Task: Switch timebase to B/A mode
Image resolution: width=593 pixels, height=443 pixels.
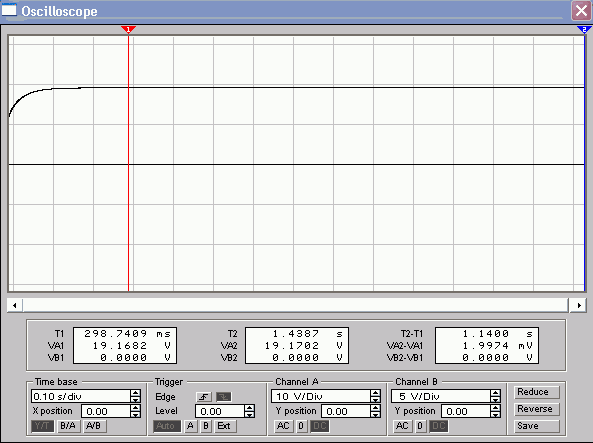Action: 68,426
